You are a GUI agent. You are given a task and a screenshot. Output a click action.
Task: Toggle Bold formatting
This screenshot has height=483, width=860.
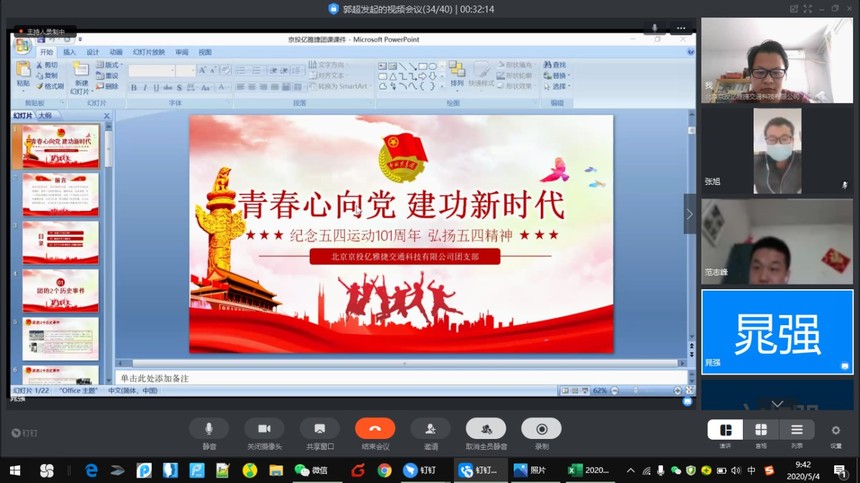(134, 88)
